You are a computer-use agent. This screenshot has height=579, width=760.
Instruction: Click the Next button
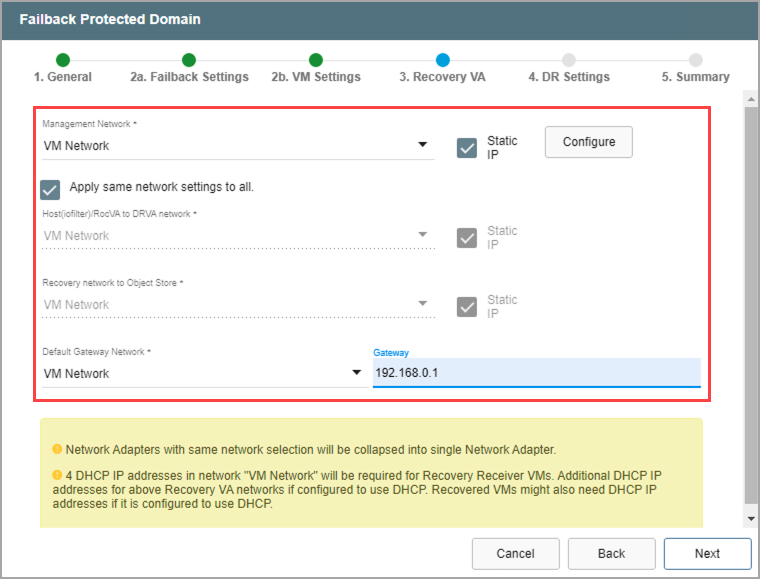pos(707,553)
